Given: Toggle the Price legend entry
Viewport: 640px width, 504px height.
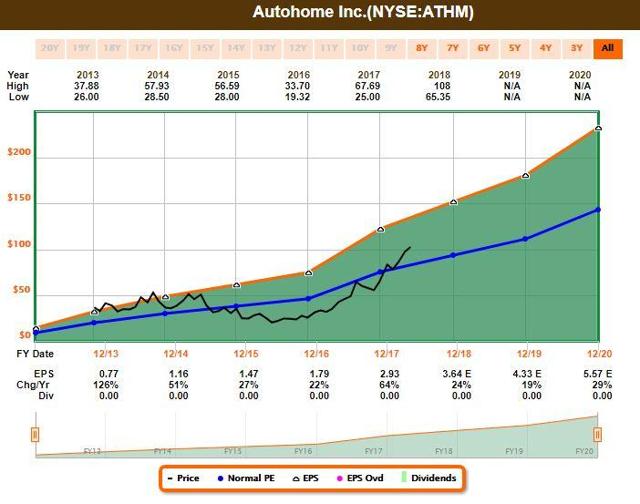Looking at the screenshot, I should (183, 478).
